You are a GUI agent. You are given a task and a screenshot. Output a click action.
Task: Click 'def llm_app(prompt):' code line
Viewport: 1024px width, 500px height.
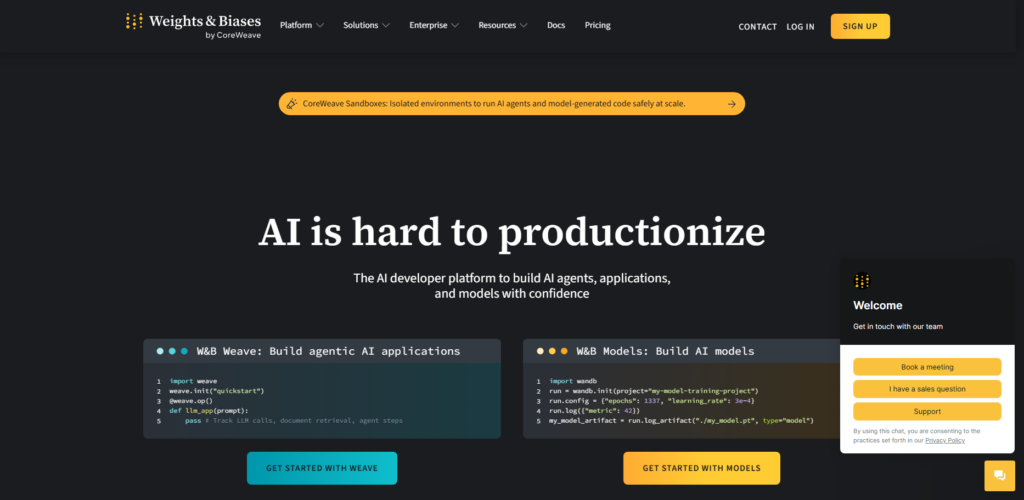pyautogui.click(x=208, y=411)
